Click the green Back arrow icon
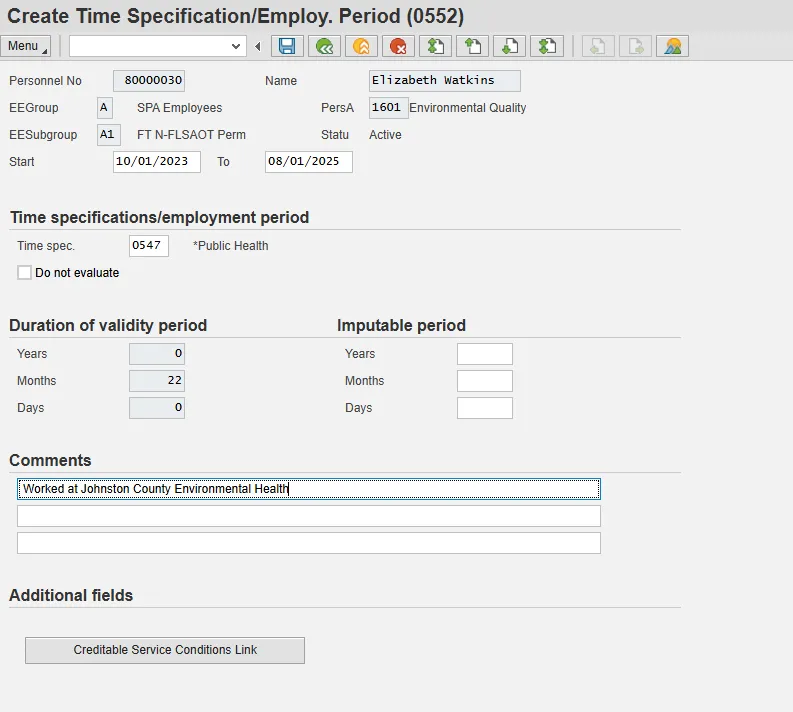The height and width of the screenshot is (712, 793). pos(323,46)
